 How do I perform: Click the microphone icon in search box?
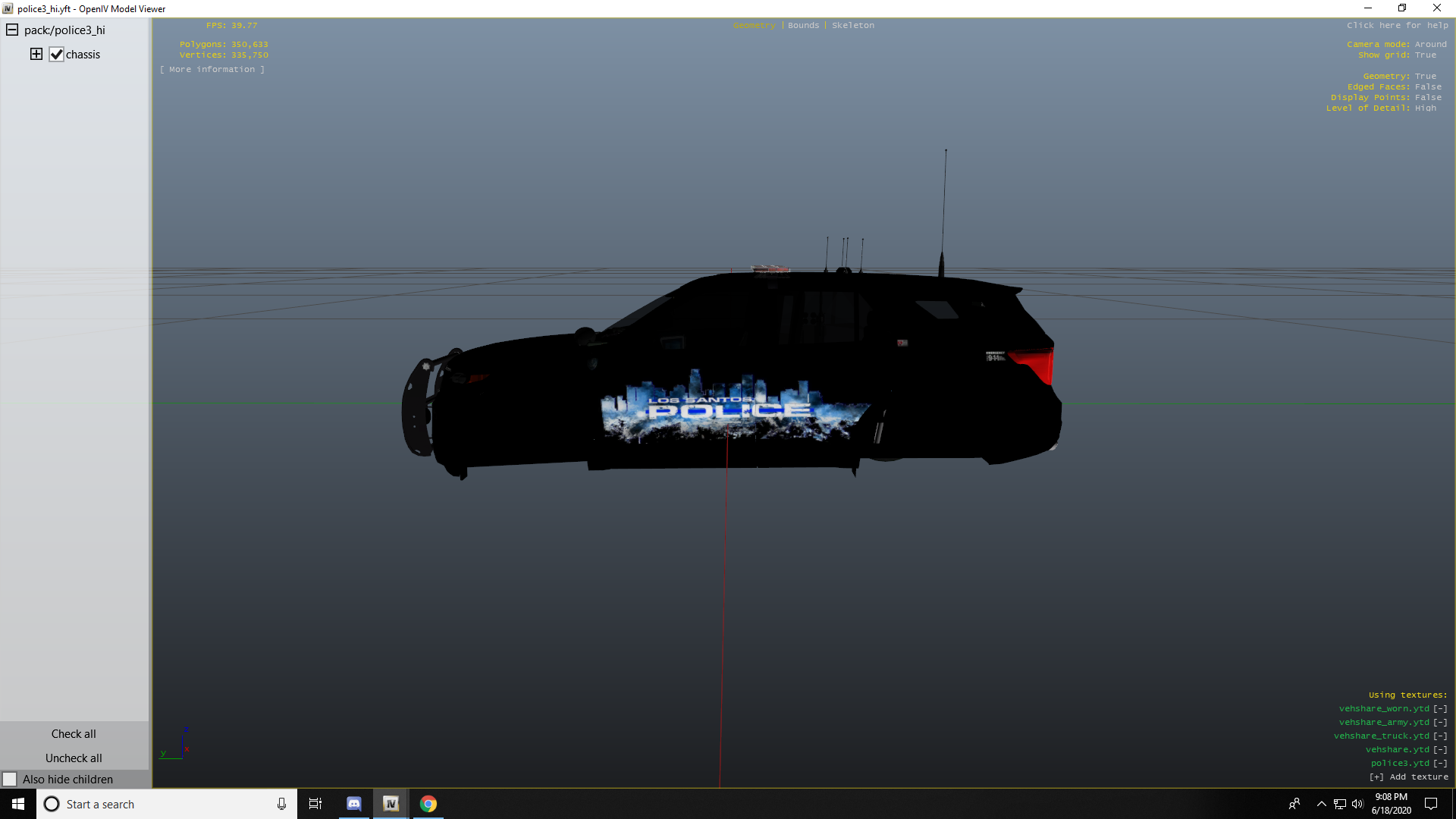(281, 804)
